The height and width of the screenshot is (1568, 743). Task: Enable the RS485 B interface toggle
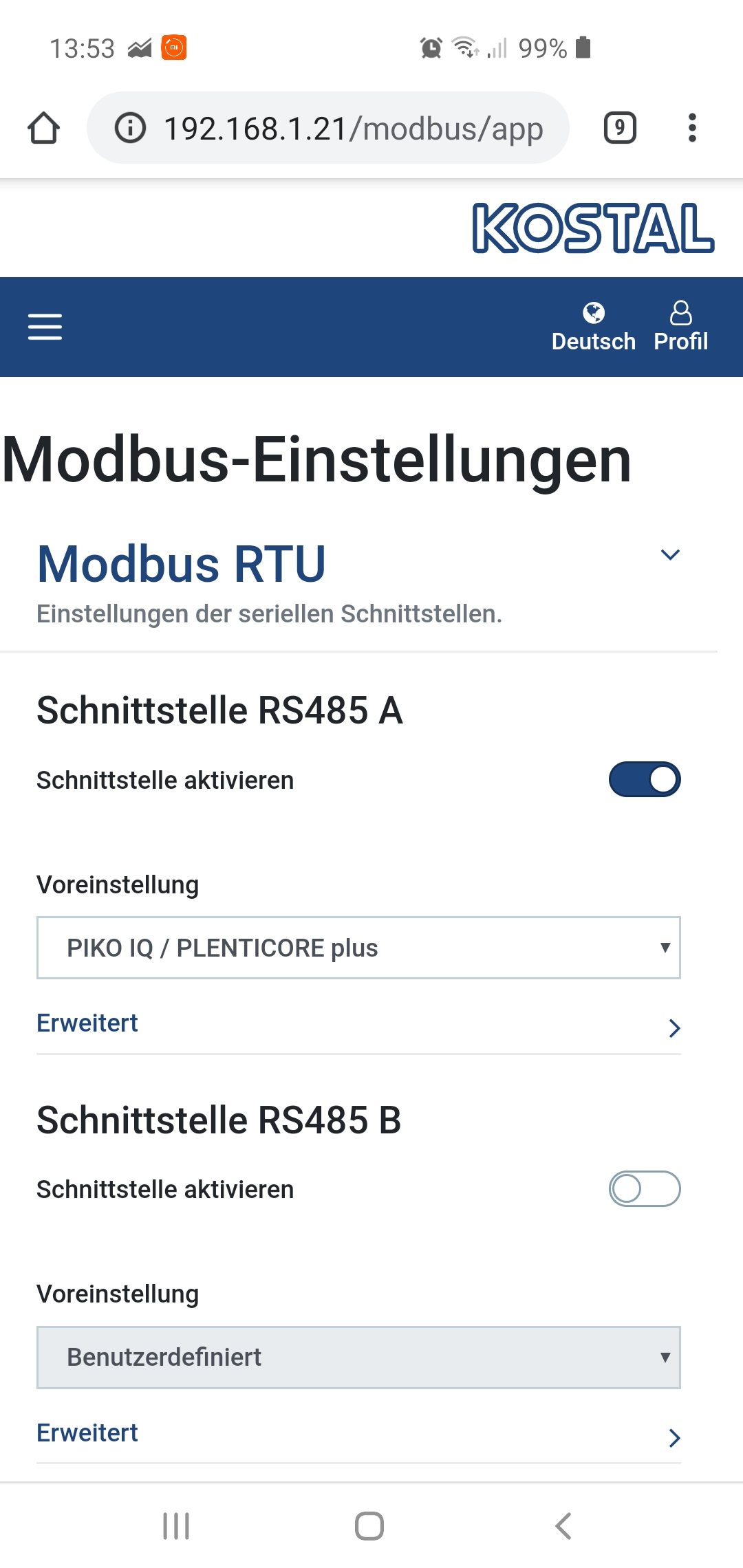point(645,1189)
